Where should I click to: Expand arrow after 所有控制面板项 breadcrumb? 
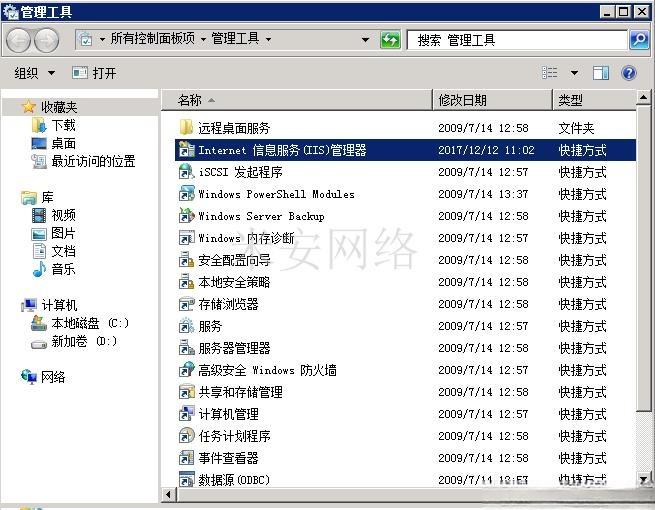[203, 40]
